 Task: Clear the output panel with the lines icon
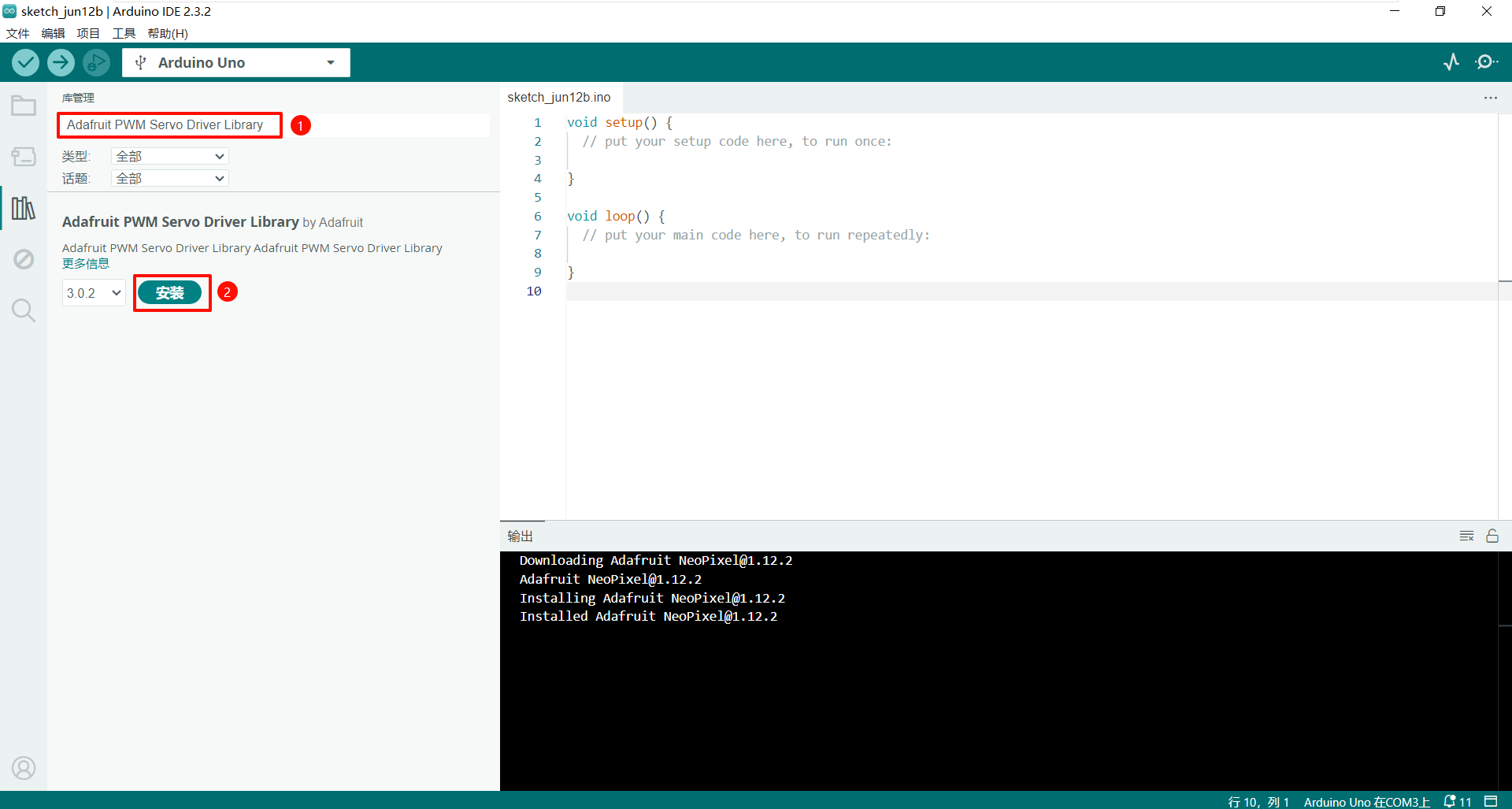pyautogui.click(x=1466, y=536)
